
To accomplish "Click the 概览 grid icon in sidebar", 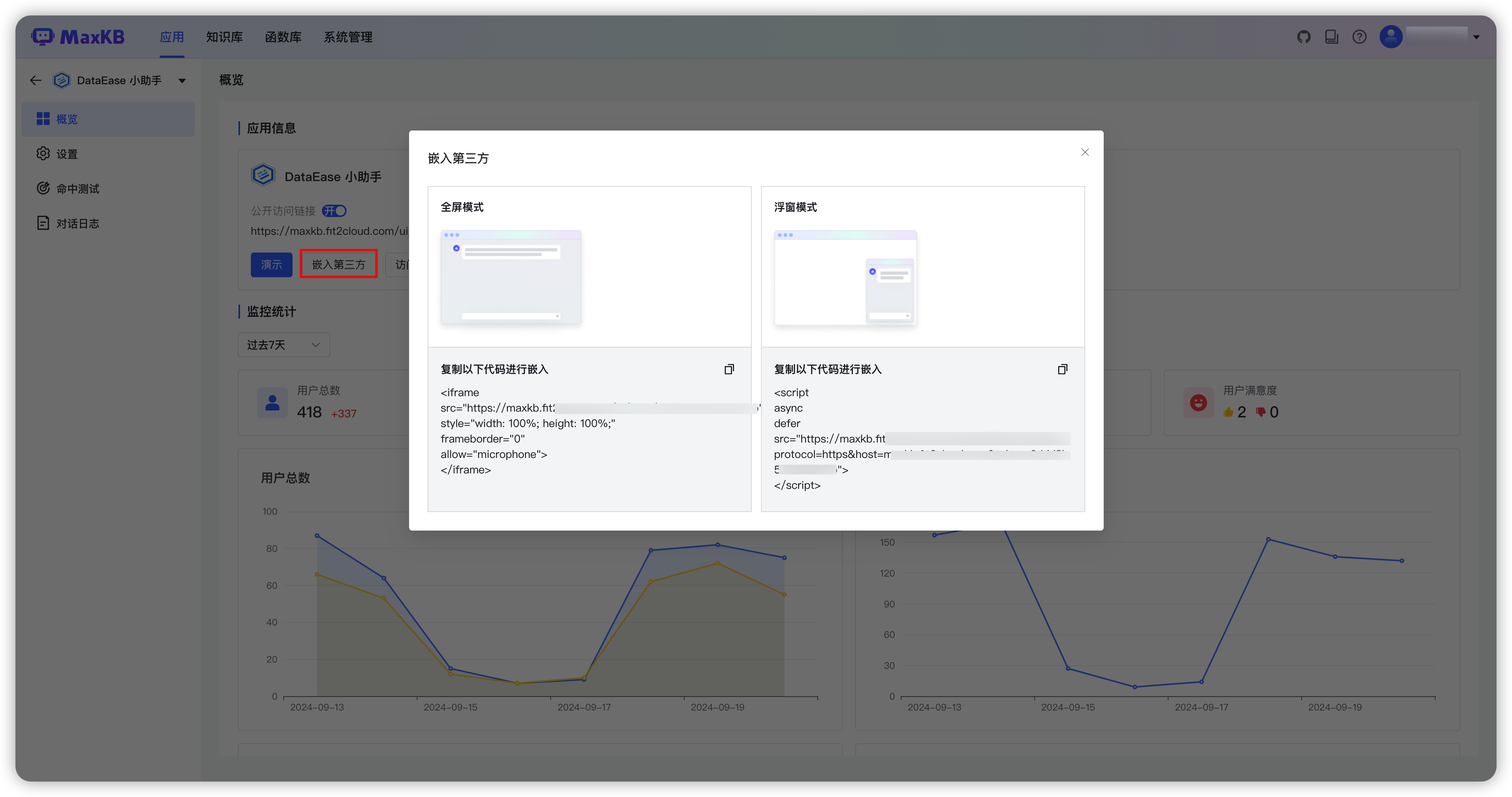I will point(43,119).
